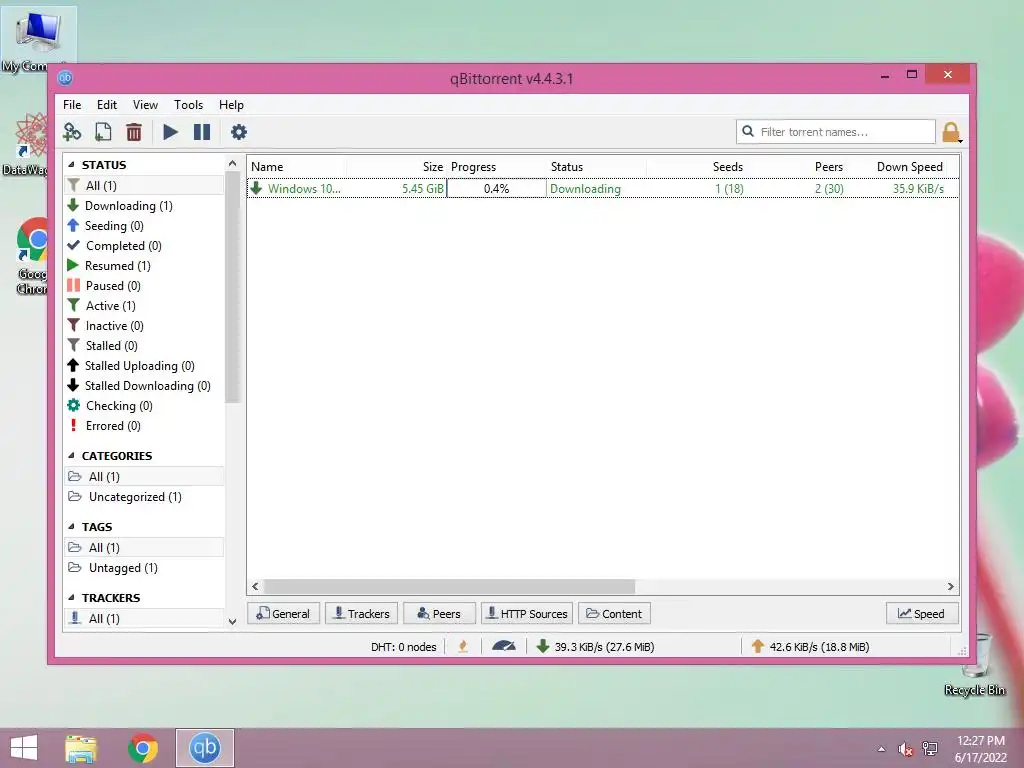The image size is (1024, 768).
Task: Open the File menu
Action: click(72, 104)
